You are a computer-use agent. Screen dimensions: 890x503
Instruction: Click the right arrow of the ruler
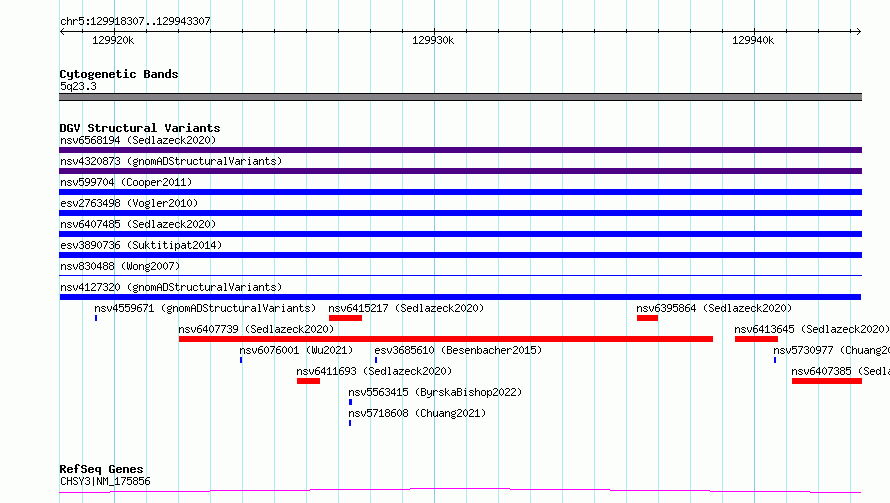[x=858, y=31]
